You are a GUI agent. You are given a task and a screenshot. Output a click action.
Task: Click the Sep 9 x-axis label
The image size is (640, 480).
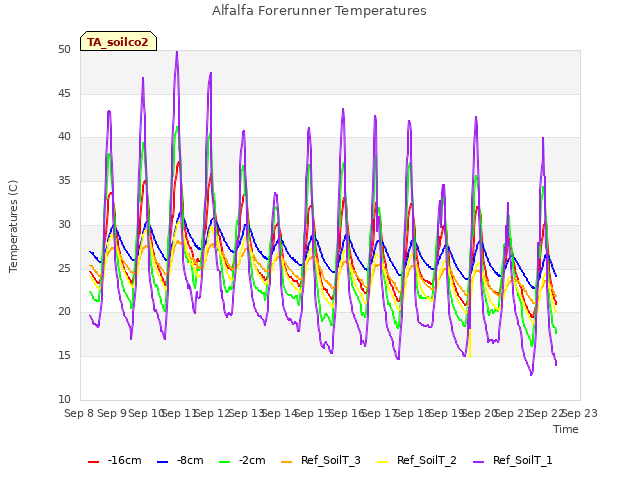[x=112, y=413]
